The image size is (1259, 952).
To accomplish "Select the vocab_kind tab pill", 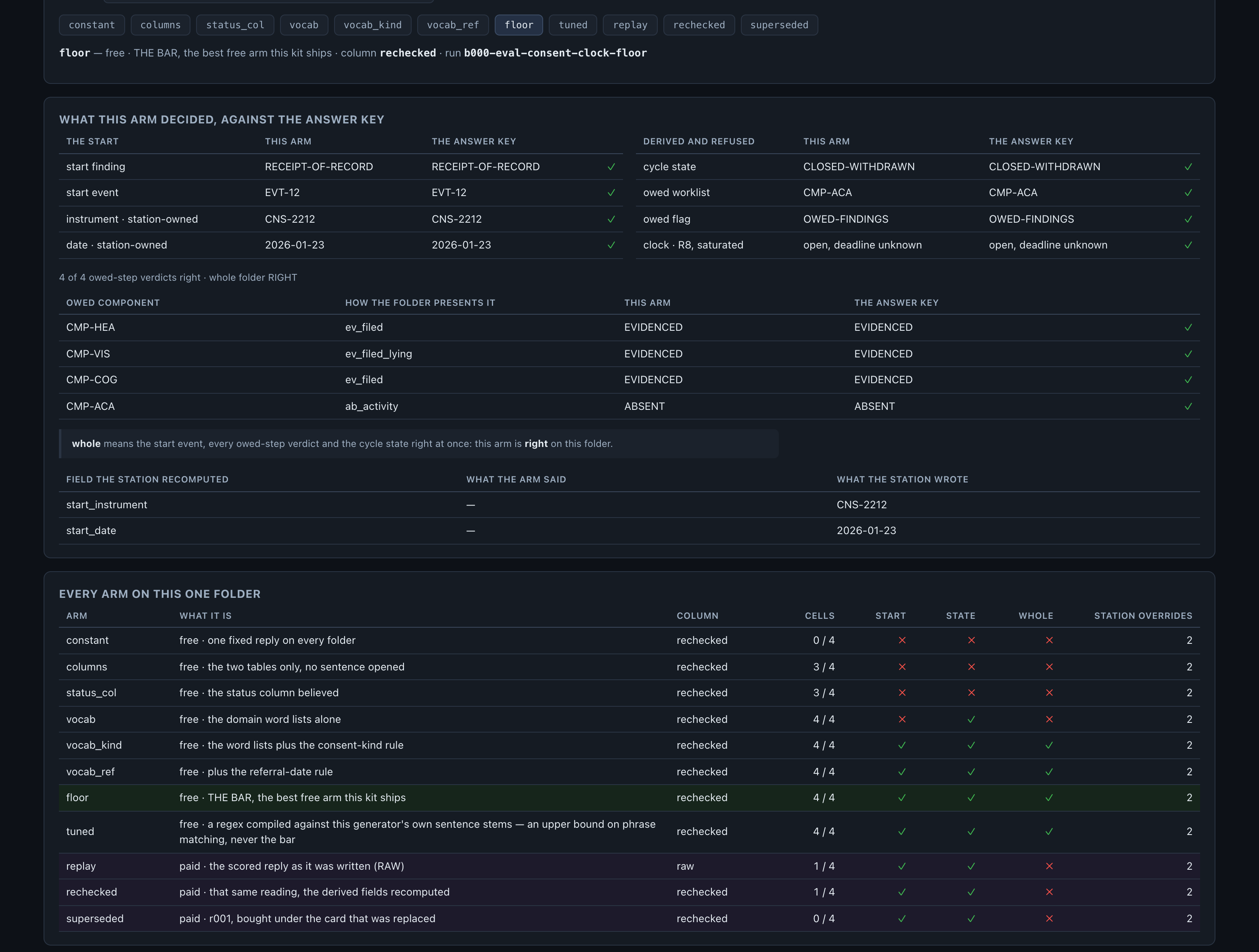I will coord(373,25).
